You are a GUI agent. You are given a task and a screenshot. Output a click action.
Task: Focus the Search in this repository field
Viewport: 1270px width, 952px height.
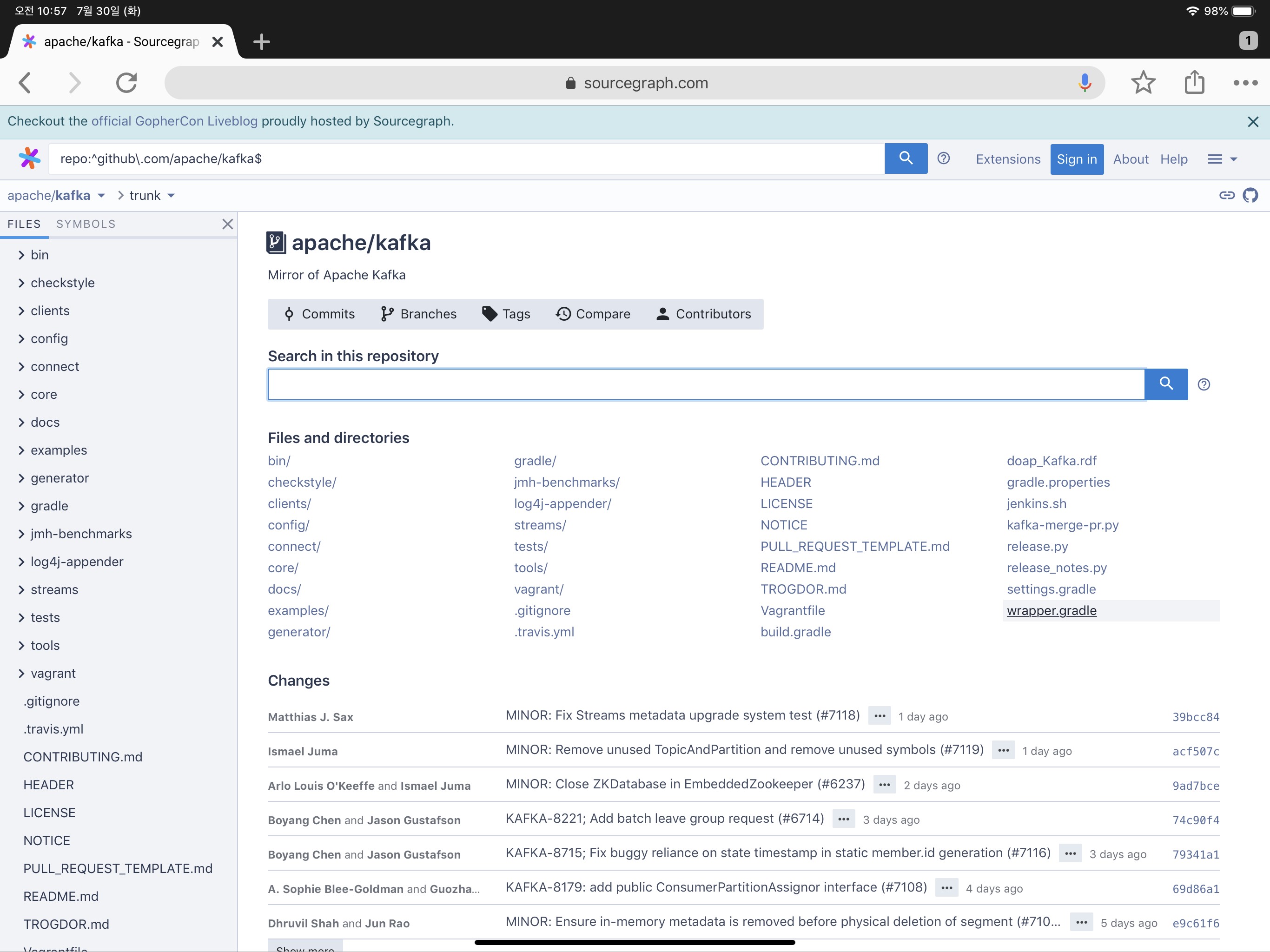pos(706,385)
